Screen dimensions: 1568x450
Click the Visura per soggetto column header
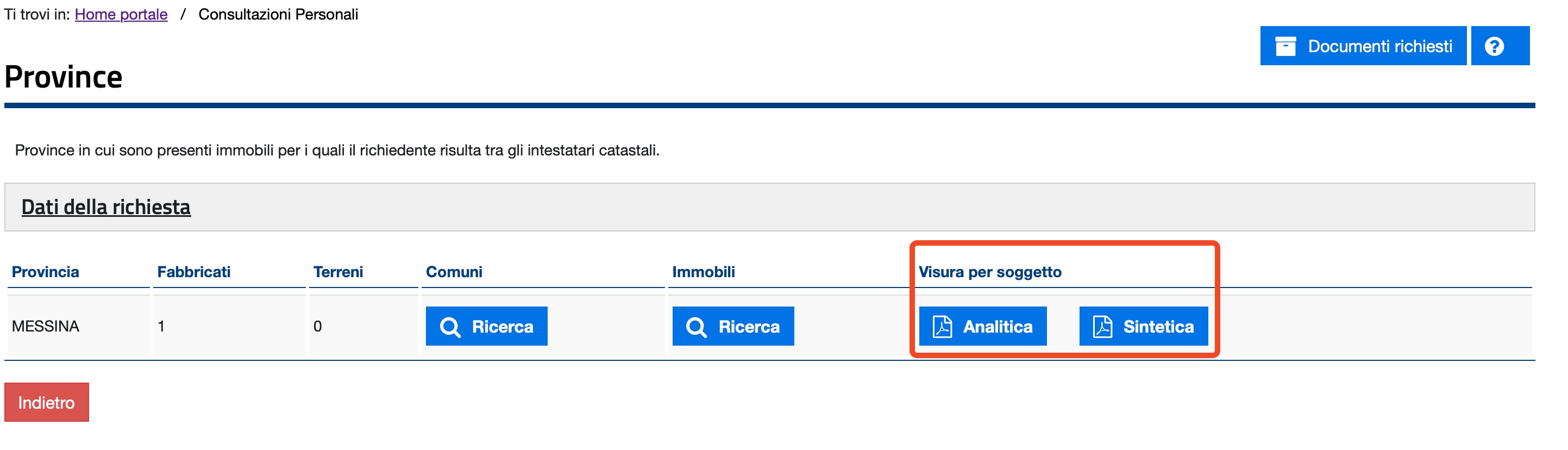tap(990, 272)
